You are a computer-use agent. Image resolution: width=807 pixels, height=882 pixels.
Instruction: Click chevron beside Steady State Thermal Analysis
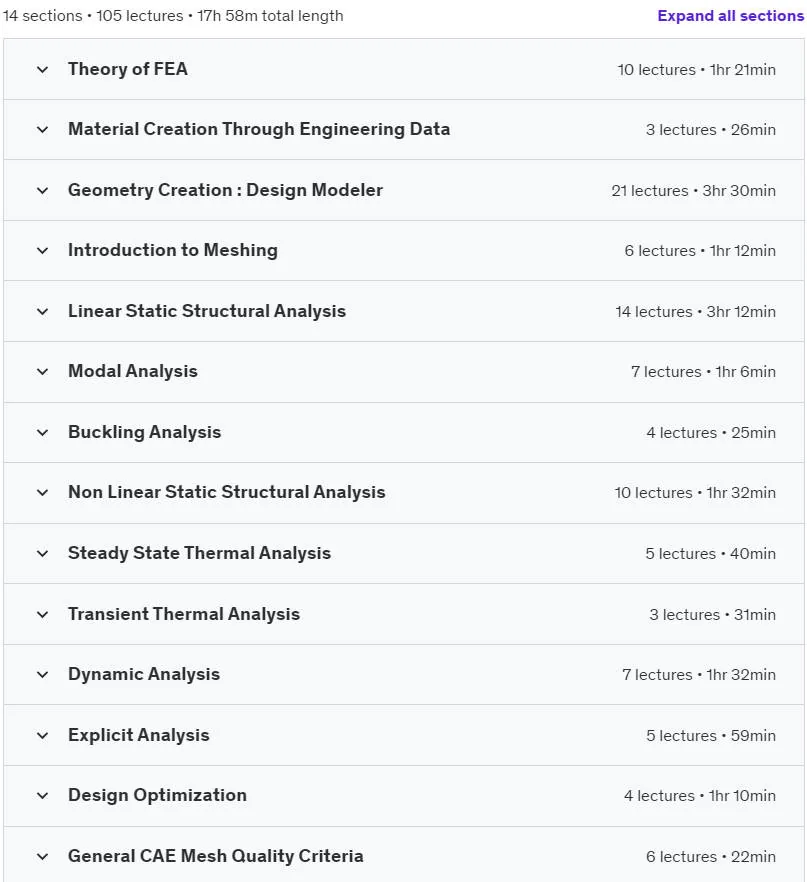tap(42, 554)
